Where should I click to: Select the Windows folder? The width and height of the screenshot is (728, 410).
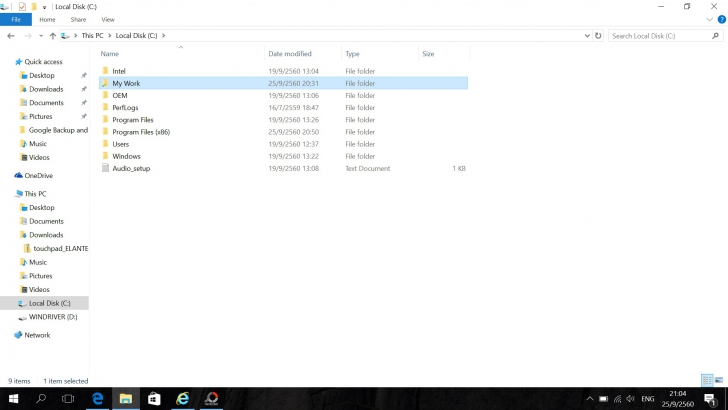point(283,156)
